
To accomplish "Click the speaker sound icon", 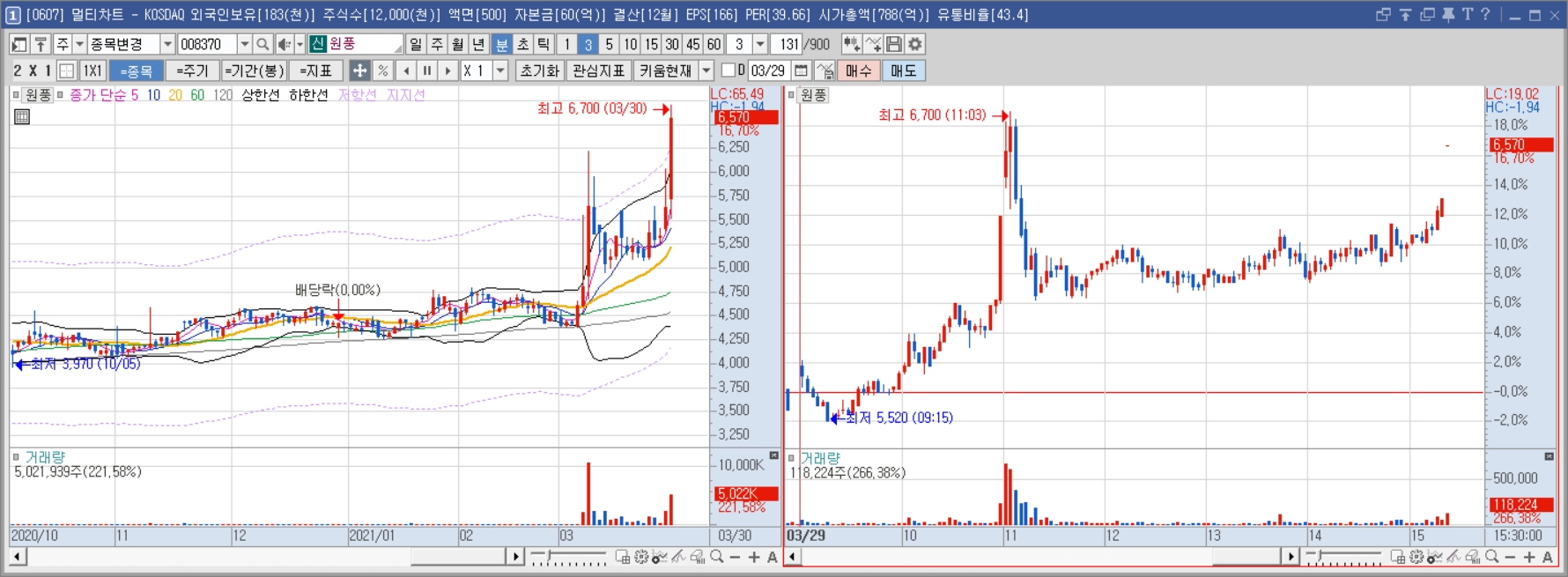I will [x=285, y=44].
